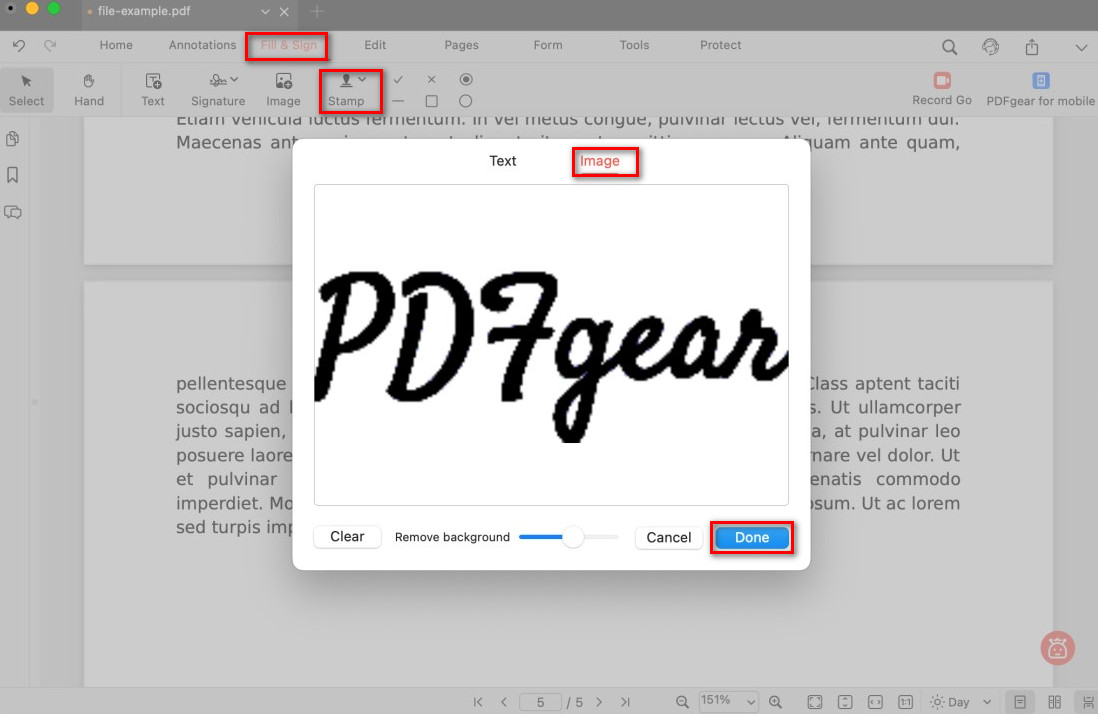This screenshot has height=714, width=1098.
Task: Open the Form tab
Action: pyautogui.click(x=548, y=45)
